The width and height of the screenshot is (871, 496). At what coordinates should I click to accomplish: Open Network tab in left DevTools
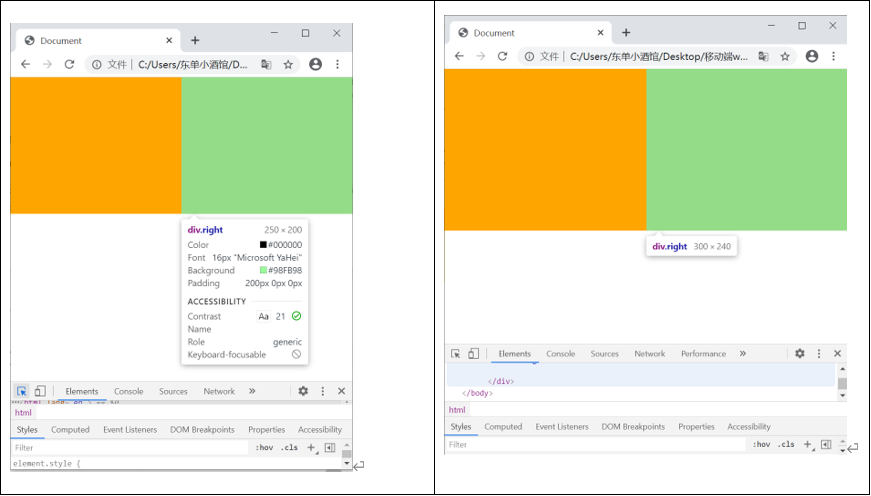tap(219, 391)
